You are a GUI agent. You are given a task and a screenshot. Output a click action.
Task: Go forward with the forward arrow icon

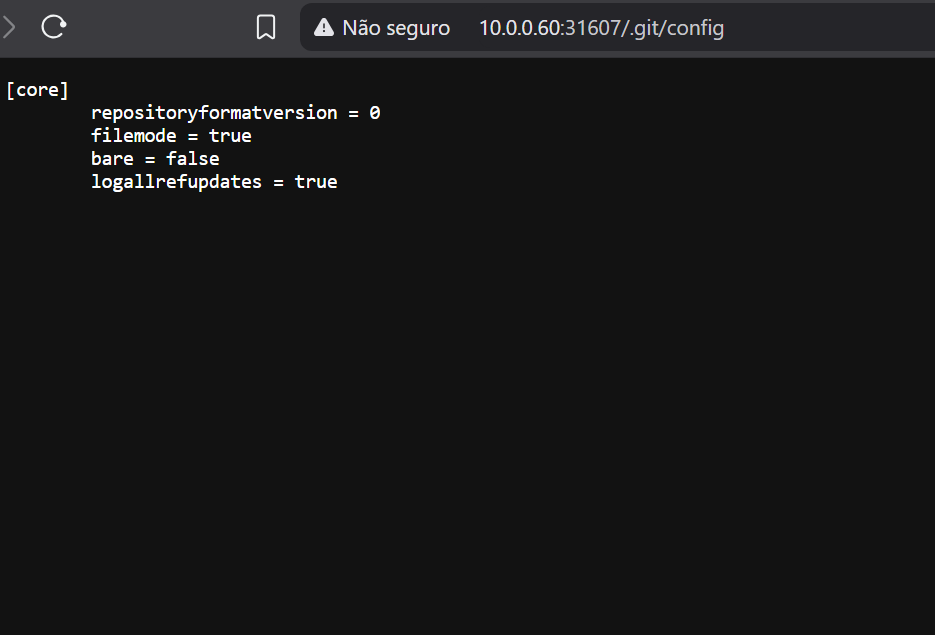point(8,27)
